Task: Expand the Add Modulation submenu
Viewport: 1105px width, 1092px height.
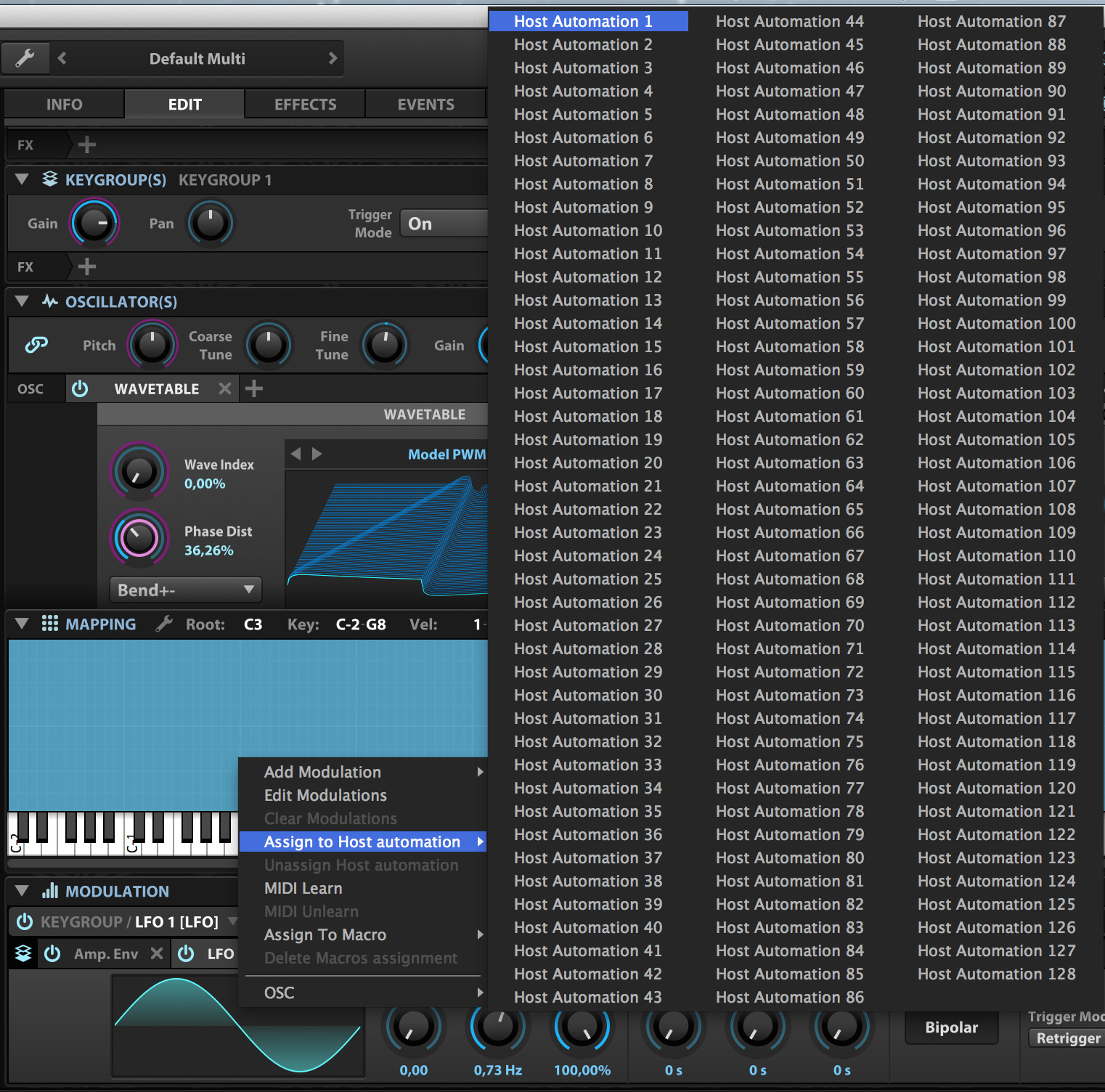Action: tap(363, 772)
